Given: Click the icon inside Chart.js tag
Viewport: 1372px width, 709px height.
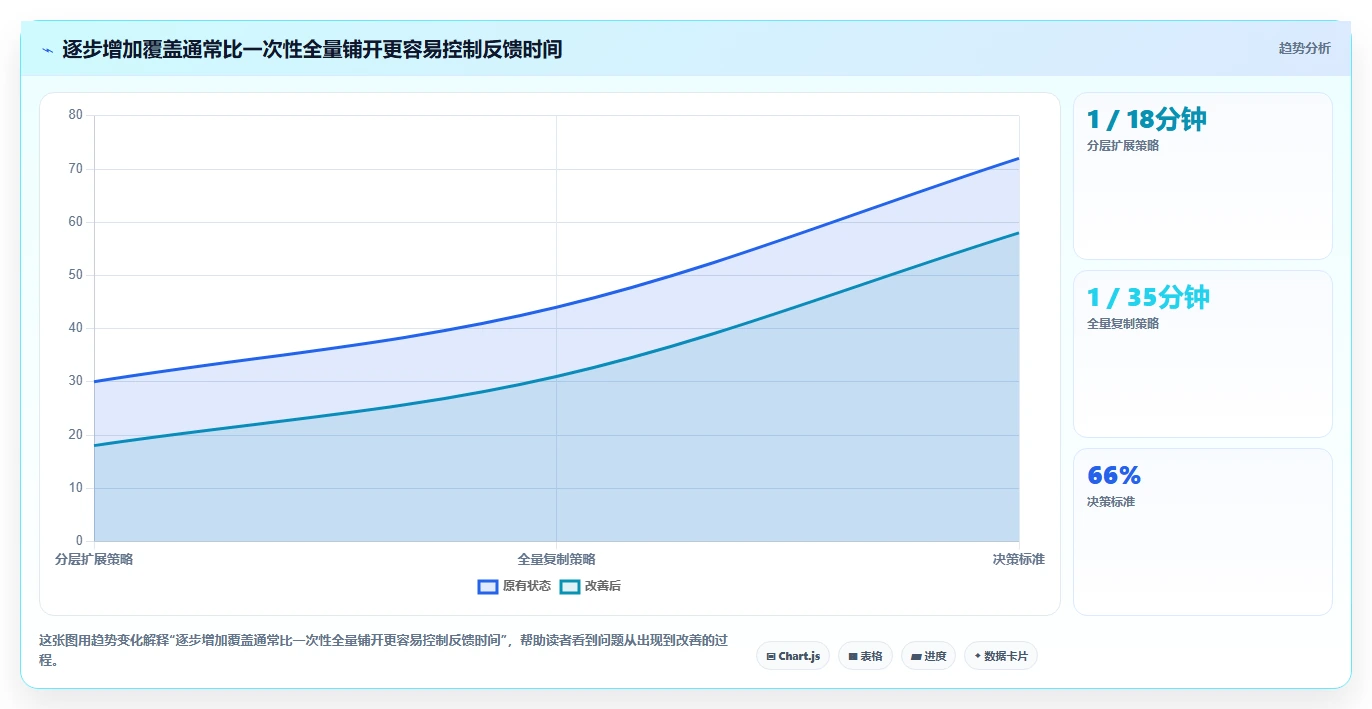Looking at the screenshot, I should (x=771, y=657).
